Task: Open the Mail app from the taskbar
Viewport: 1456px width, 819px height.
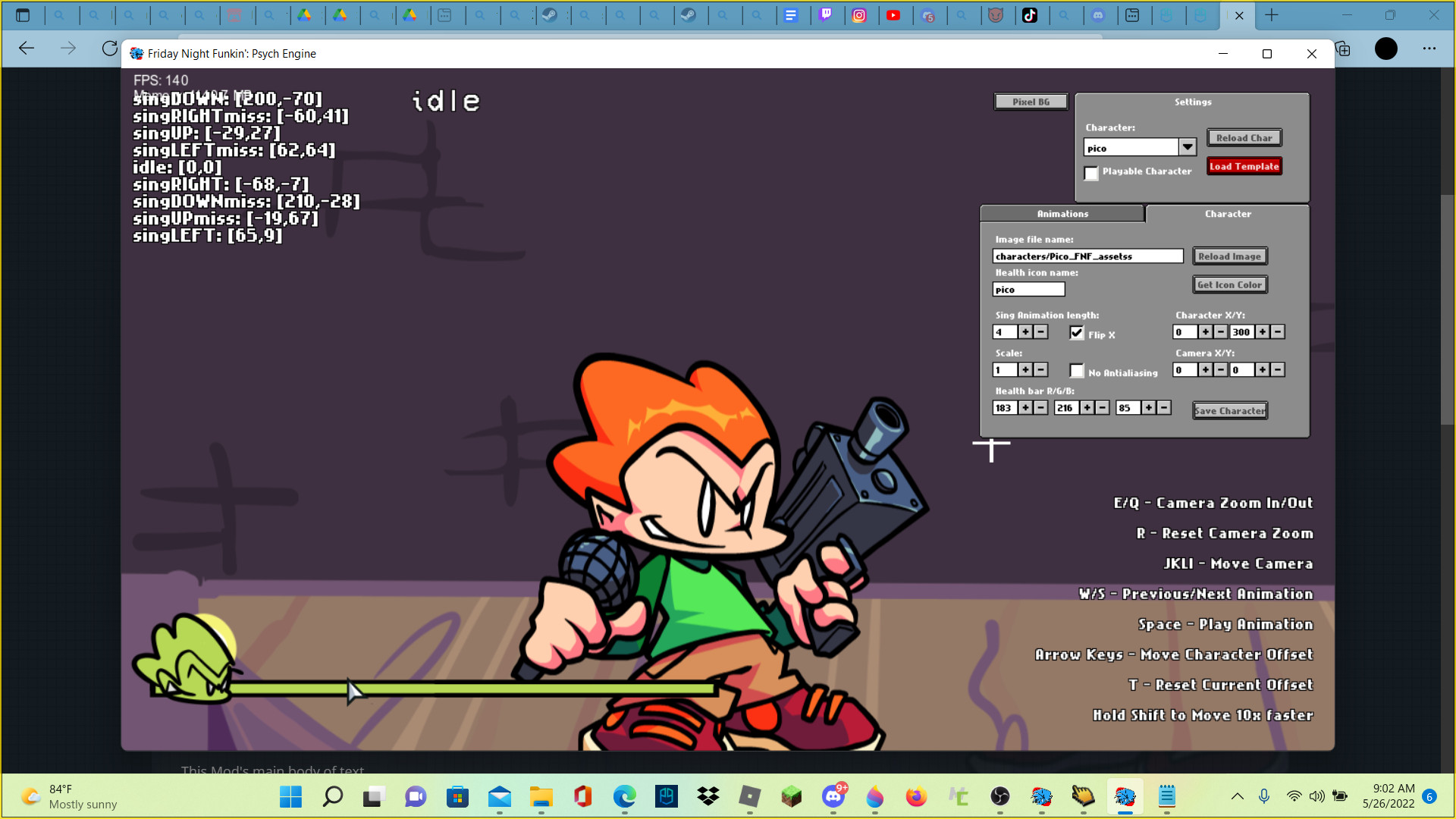Action: pos(500,797)
